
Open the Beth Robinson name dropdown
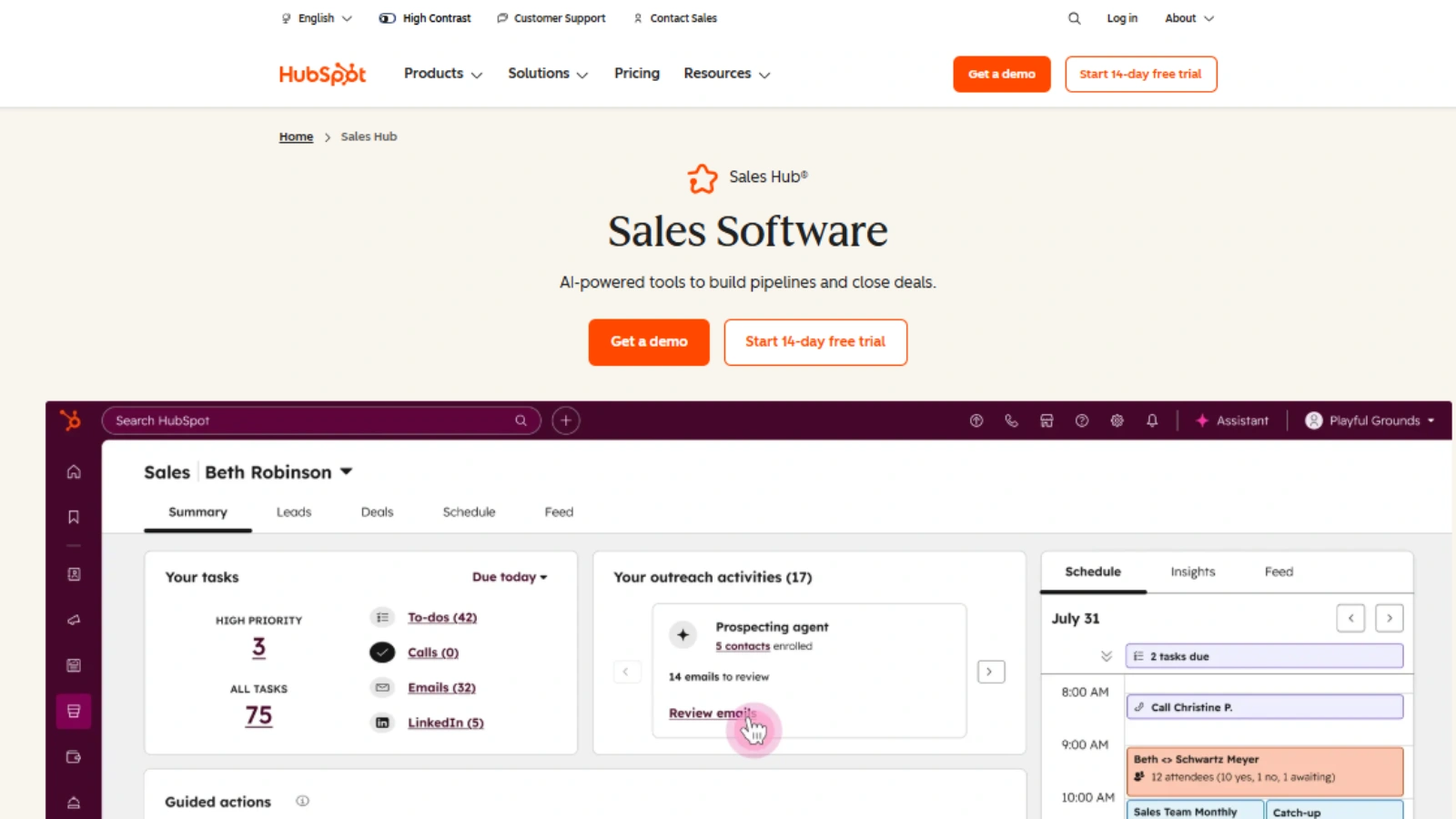coord(278,471)
